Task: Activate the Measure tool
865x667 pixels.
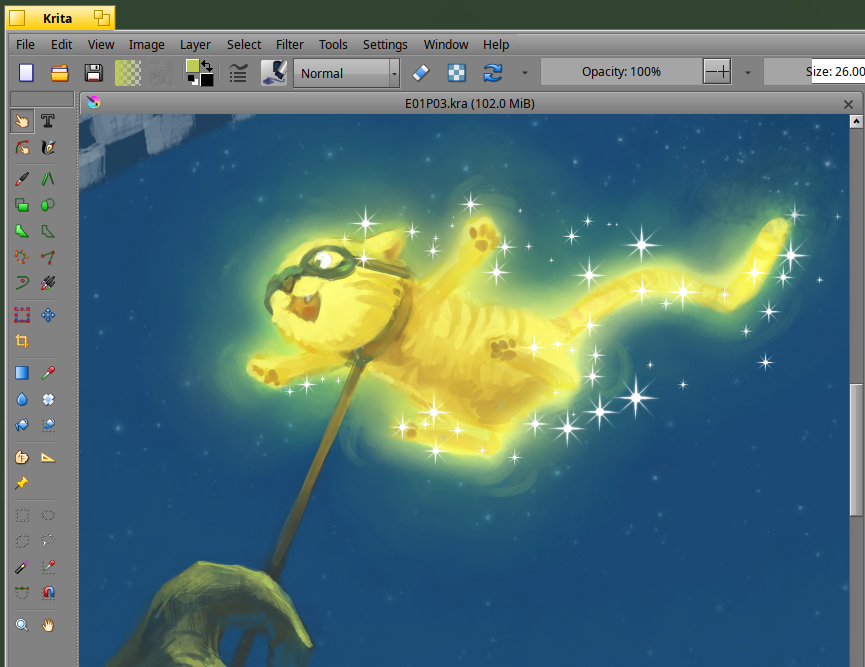Action: (x=48, y=457)
